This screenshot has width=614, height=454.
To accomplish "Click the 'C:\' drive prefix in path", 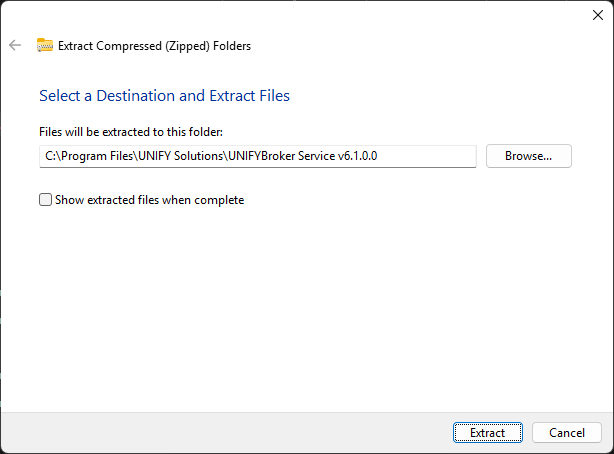I will coord(53,156).
